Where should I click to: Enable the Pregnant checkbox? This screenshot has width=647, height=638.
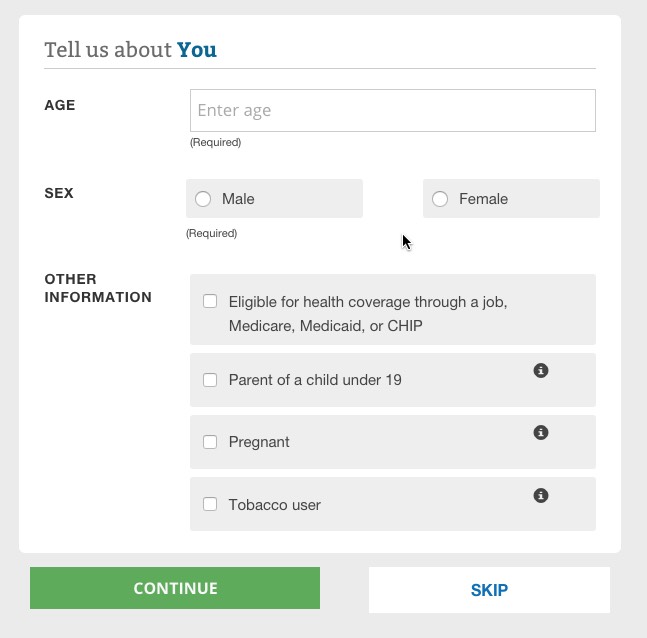210,442
